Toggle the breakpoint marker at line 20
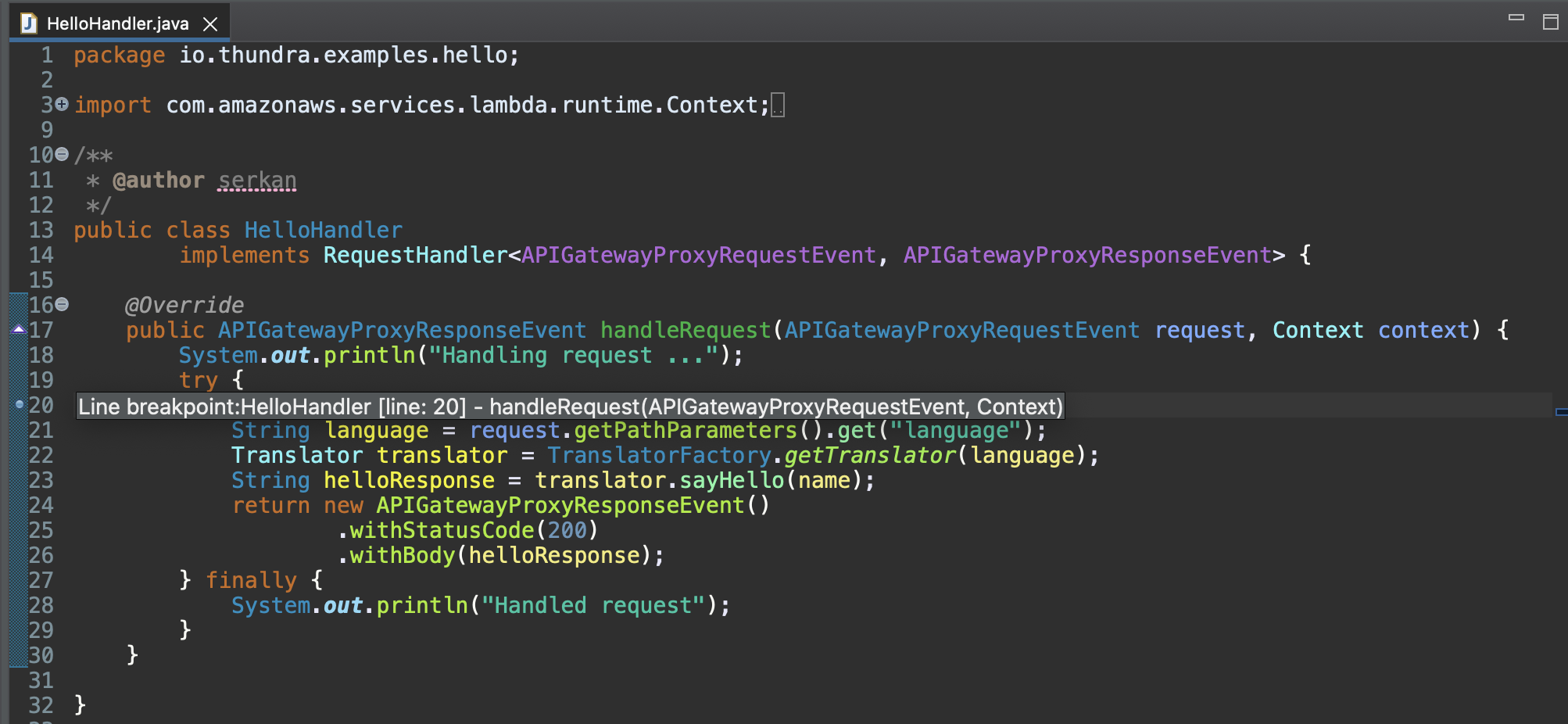1568x724 pixels. click(20, 404)
